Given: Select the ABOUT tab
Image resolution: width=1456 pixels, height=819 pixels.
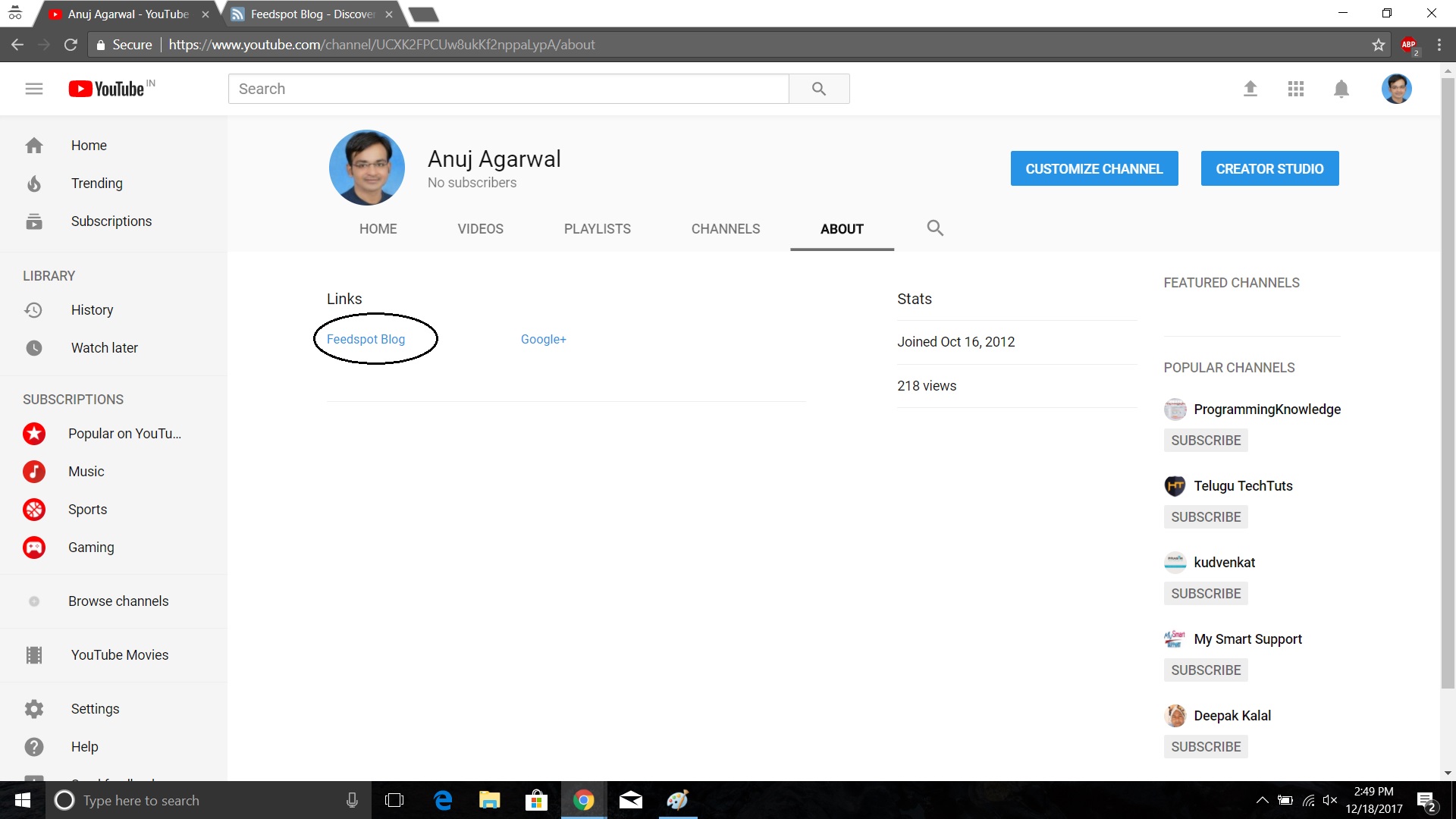Looking at the screenshot, I should point(842,229).
